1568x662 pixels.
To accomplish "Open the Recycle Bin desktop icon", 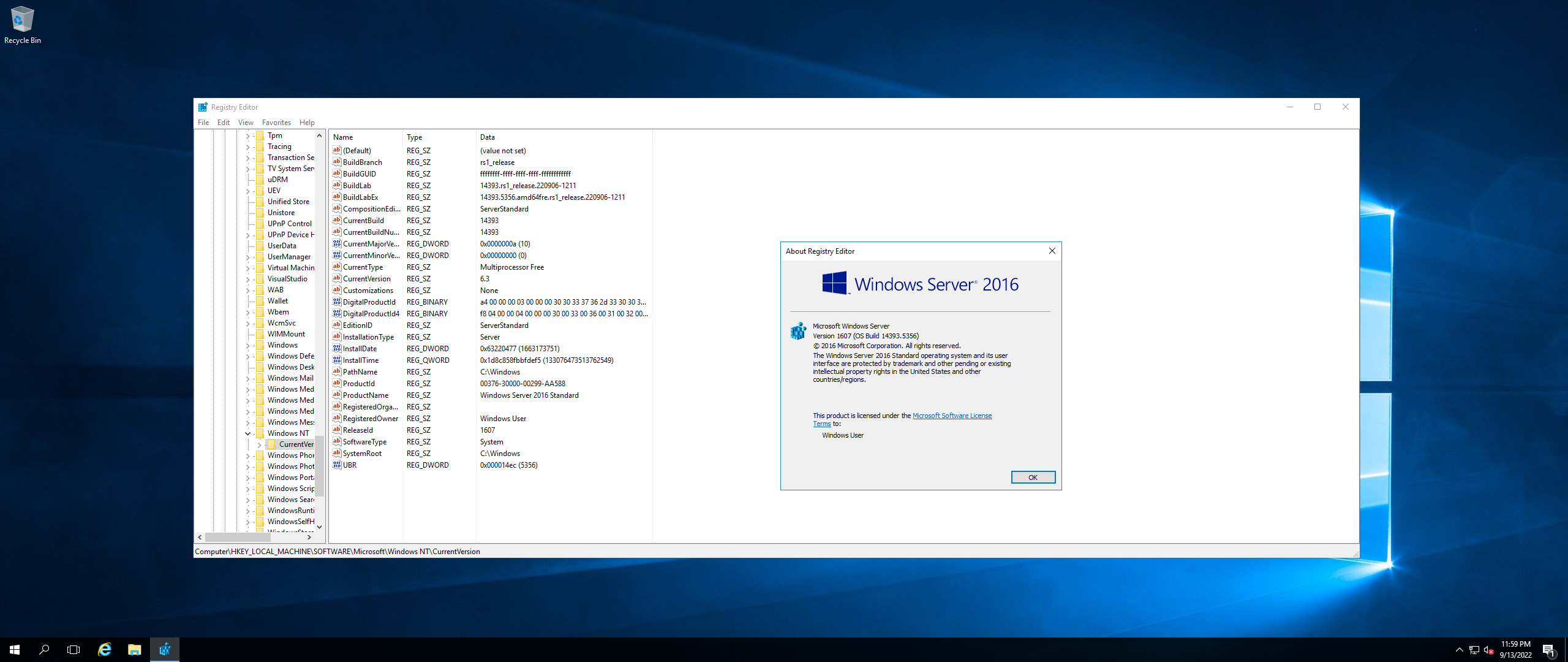I will [22, 25].
